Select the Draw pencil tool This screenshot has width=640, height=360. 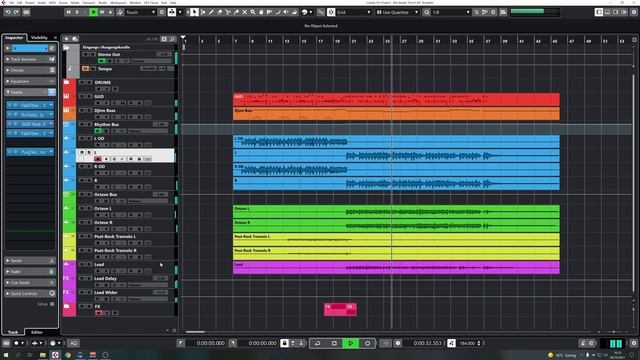tap(211, 12)
